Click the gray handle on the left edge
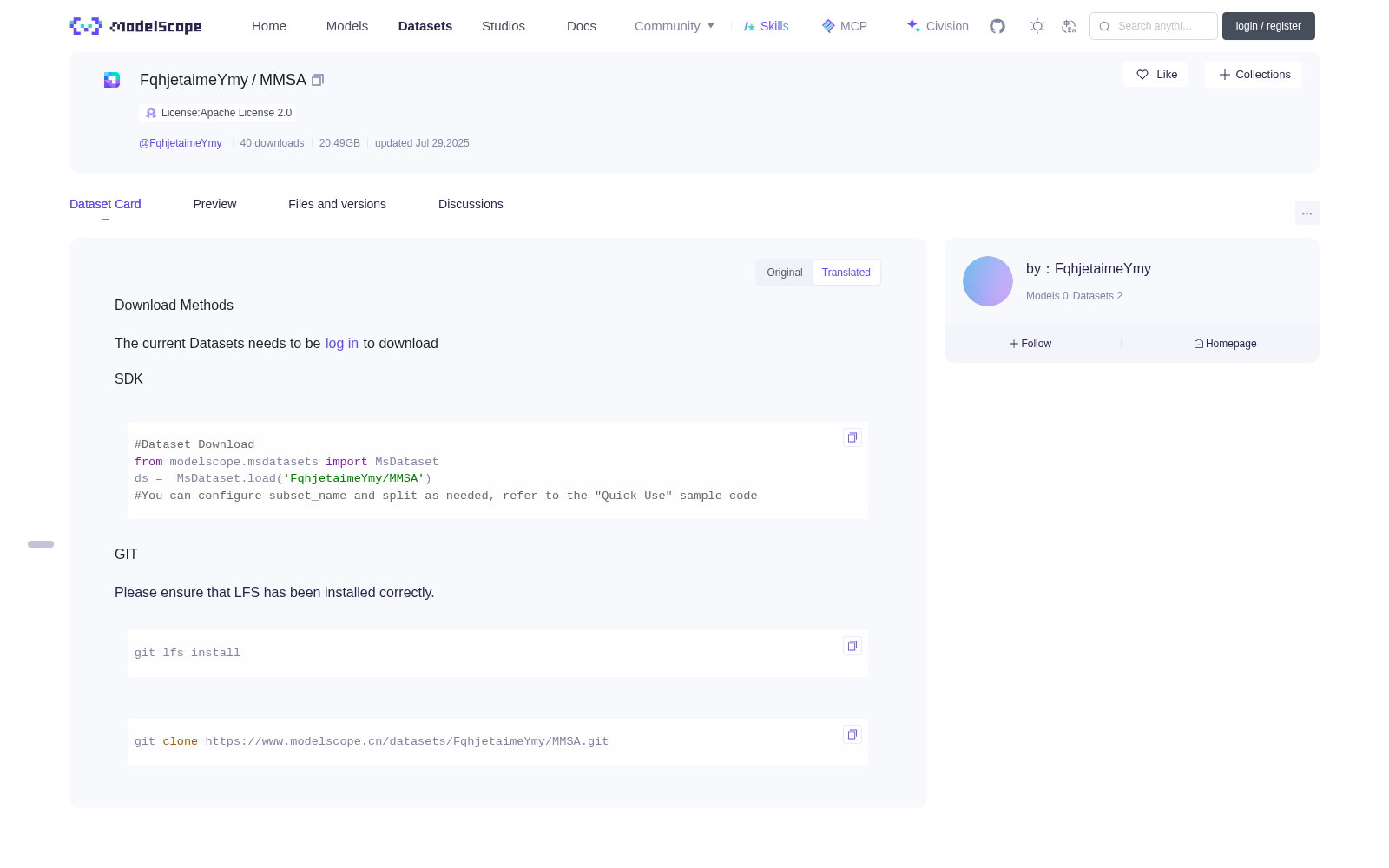Viewport: 1389px width, 868px height. [41, 544]
